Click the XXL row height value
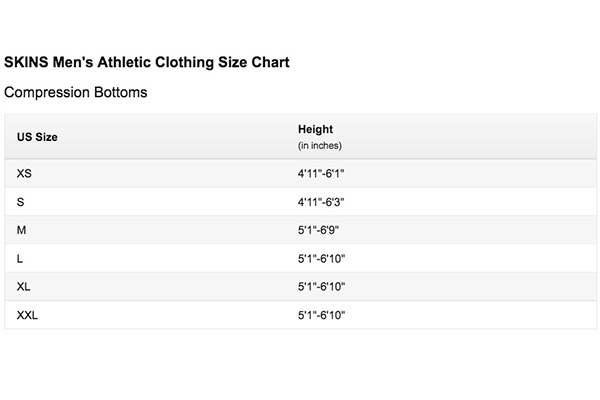 tap(321, 315)
